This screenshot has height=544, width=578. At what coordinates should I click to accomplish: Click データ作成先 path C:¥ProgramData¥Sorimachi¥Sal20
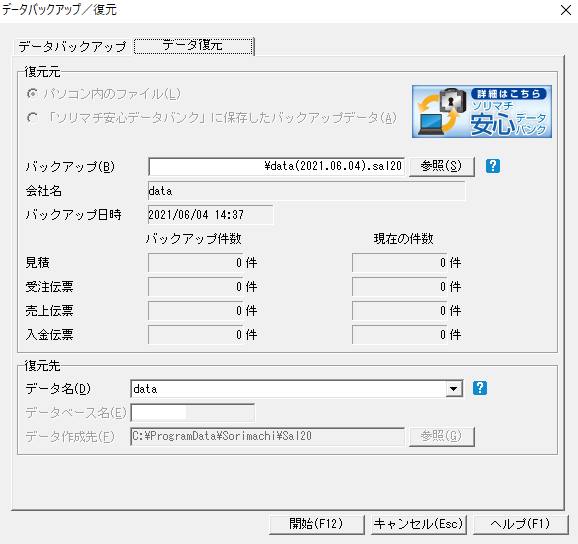267,436
